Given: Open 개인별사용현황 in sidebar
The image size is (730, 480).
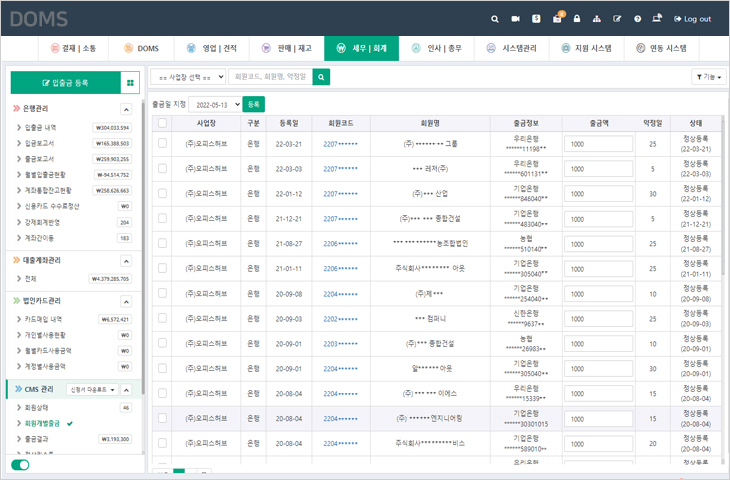Looking at the screenshot, I should coord(45,335).
